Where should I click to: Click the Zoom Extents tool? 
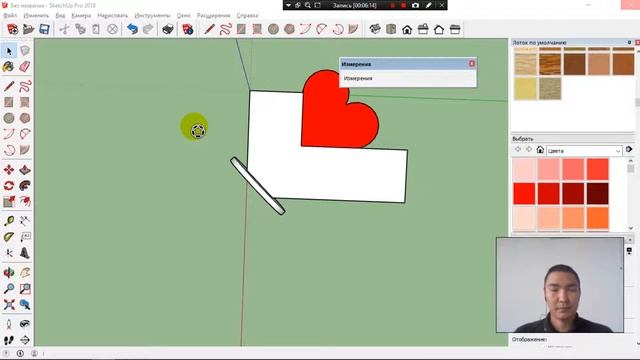9,304
